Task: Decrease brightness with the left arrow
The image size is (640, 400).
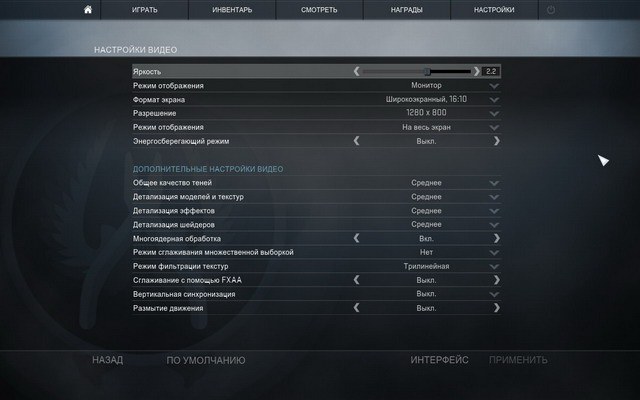Action: click(356, 71)
